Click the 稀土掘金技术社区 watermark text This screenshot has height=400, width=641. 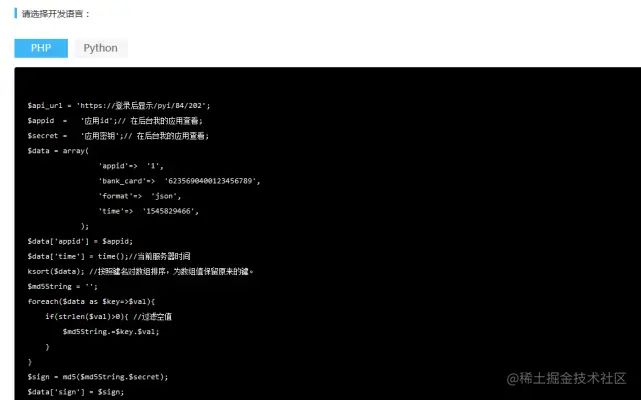pos(567,378)
